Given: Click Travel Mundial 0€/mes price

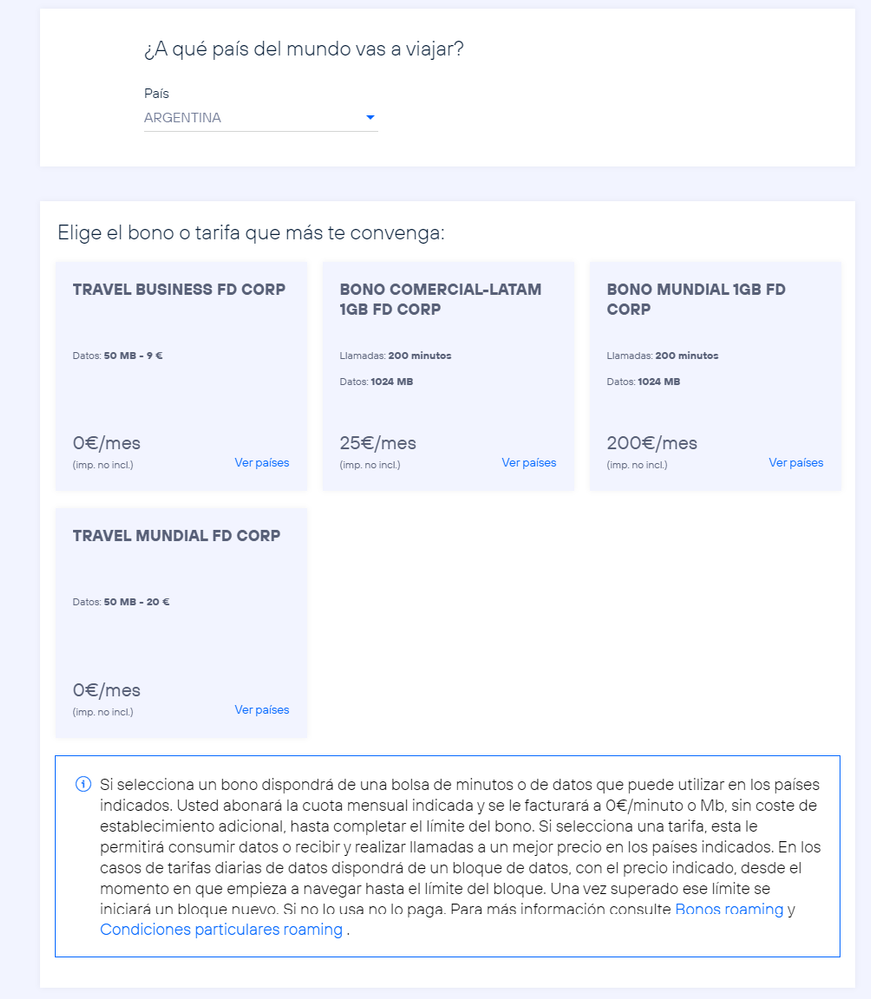Looking at the screenshot, I should coord(107,690).
